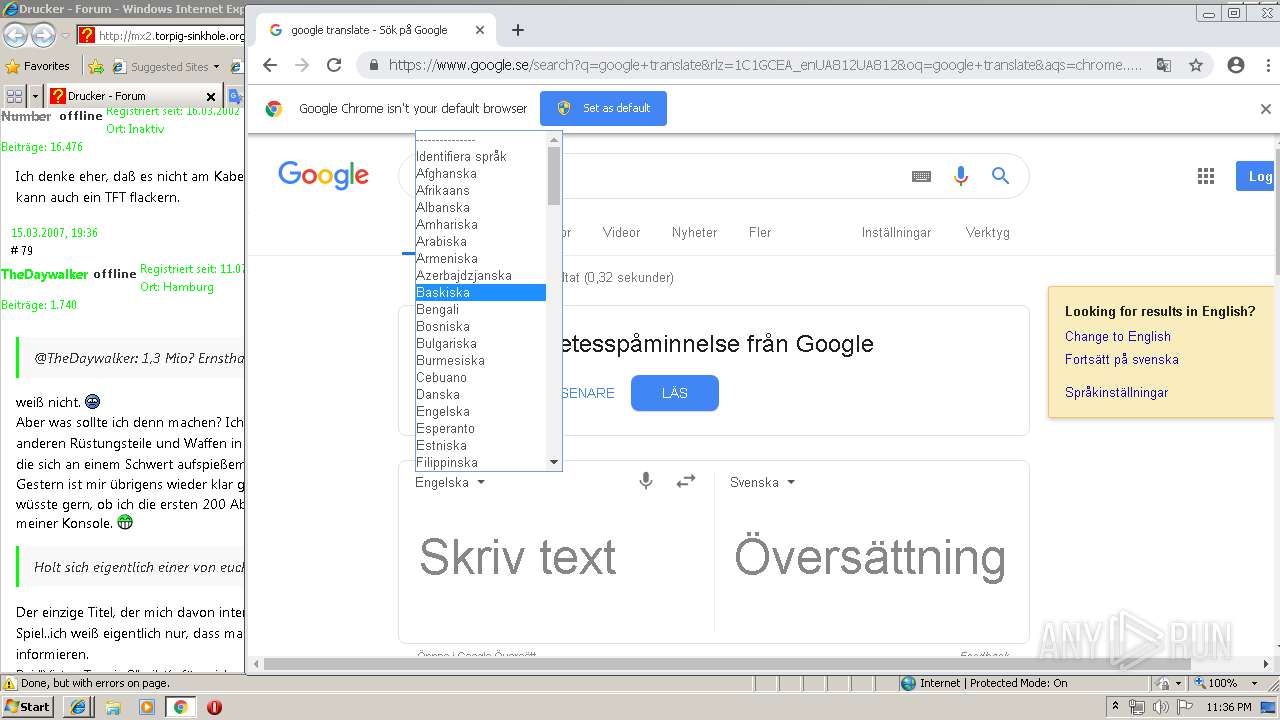1280x720 pixels.
Task: Open Chrome's three-dot menu
Action: tap(1267, 65)
